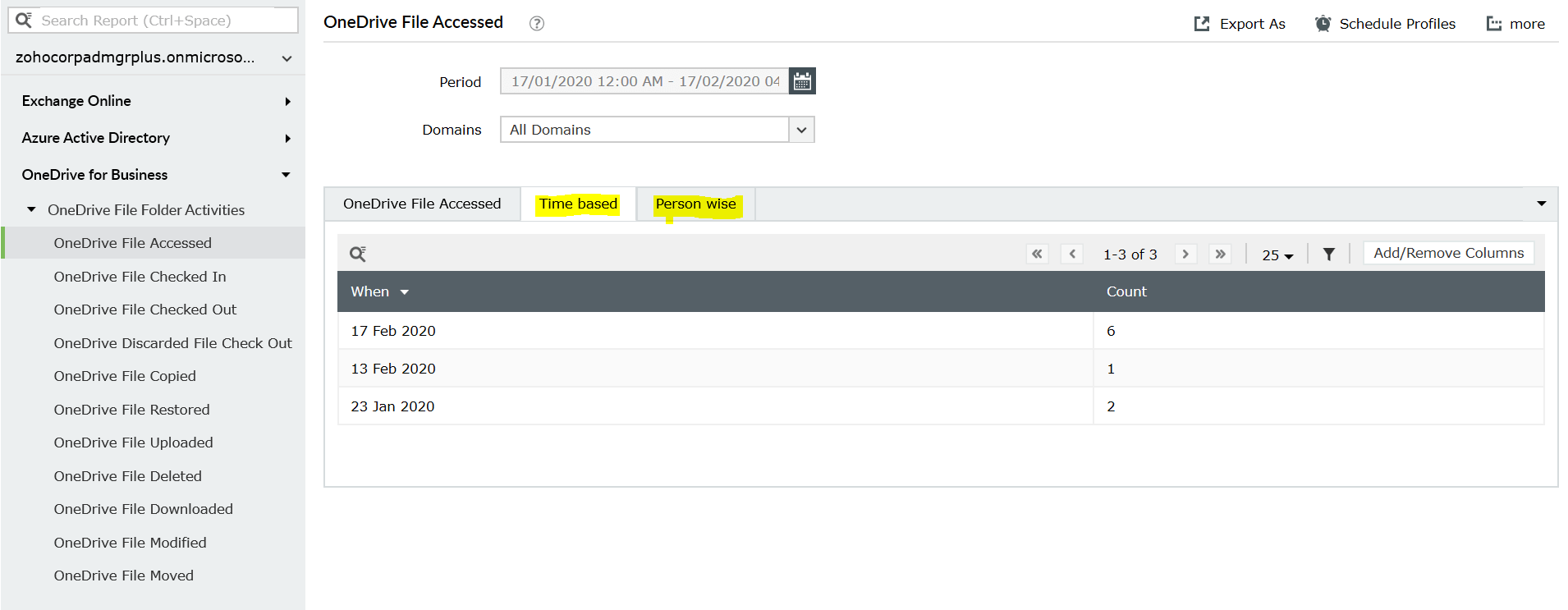Click the table search icon
The height and width of the screenshot is (610, 1568).
click(358, 254)
